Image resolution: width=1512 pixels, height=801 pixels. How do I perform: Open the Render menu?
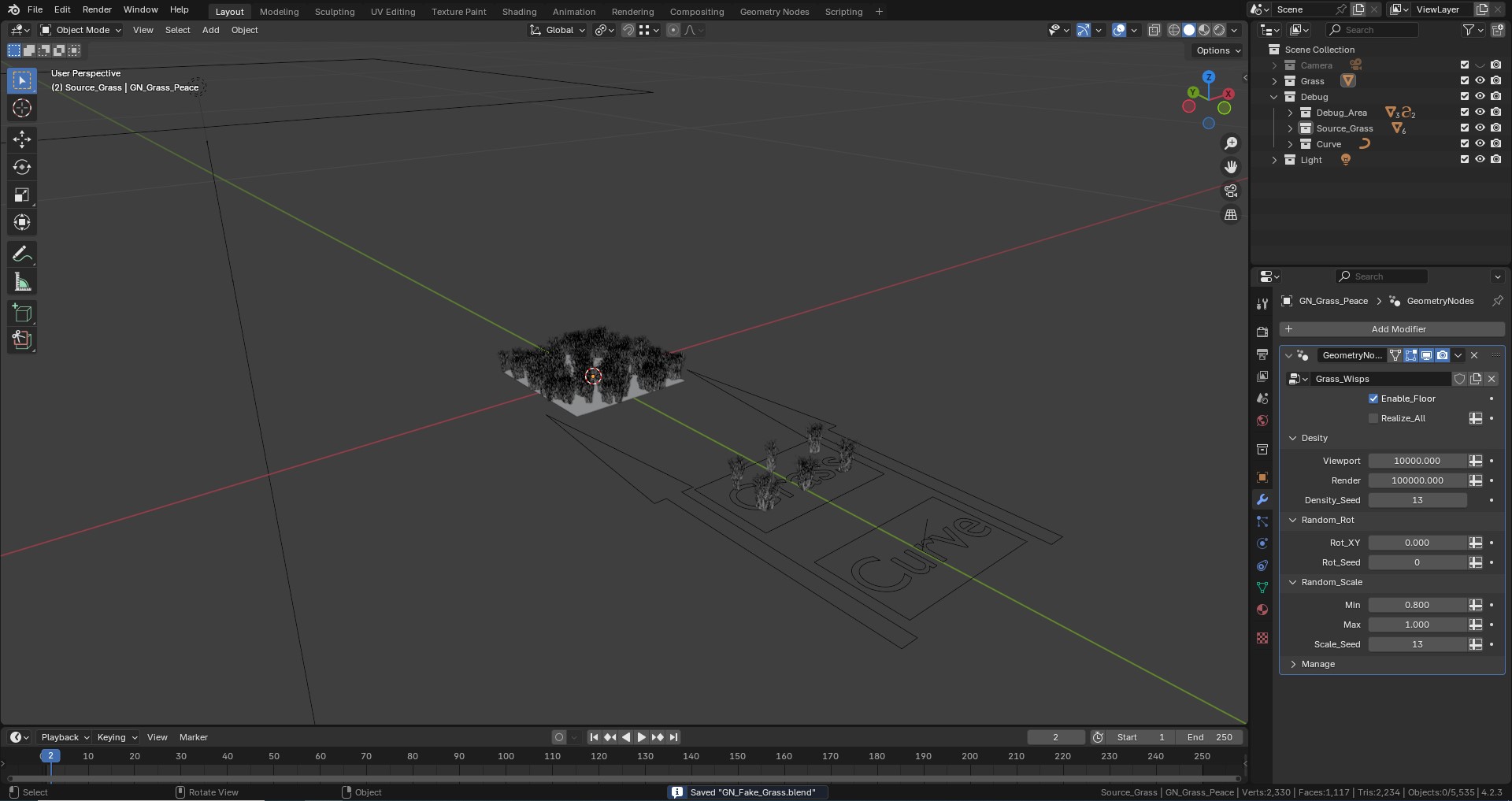coord(97,9)
